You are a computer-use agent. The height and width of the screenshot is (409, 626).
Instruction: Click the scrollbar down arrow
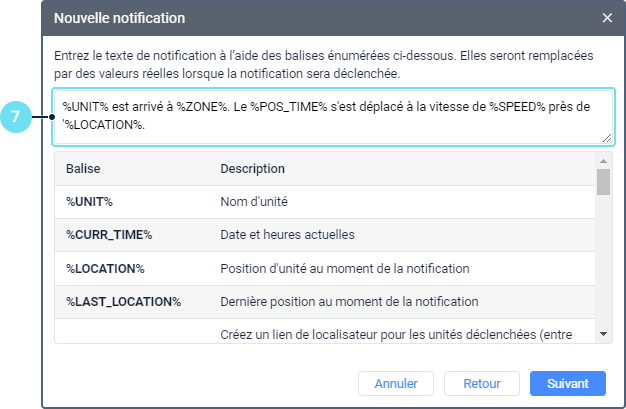[603, 334]
